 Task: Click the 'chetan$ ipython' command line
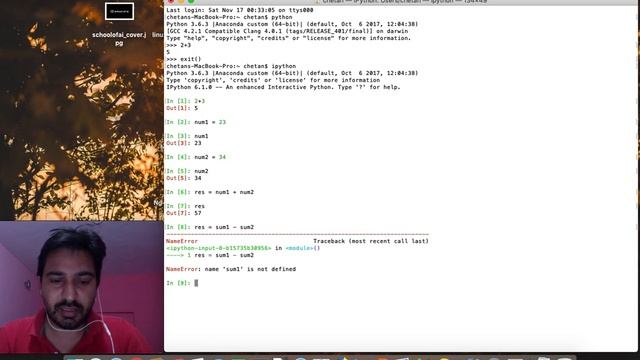(x=231, y=66)
